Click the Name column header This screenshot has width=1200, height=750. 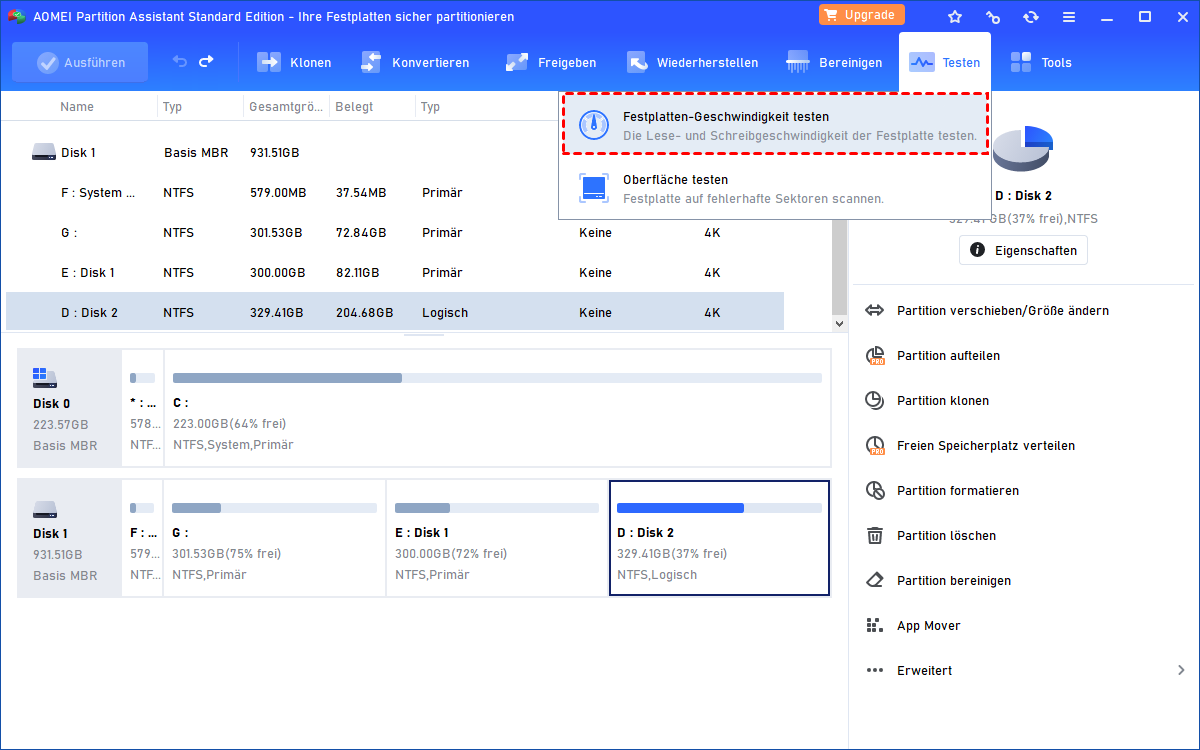(x=77, y=106)
